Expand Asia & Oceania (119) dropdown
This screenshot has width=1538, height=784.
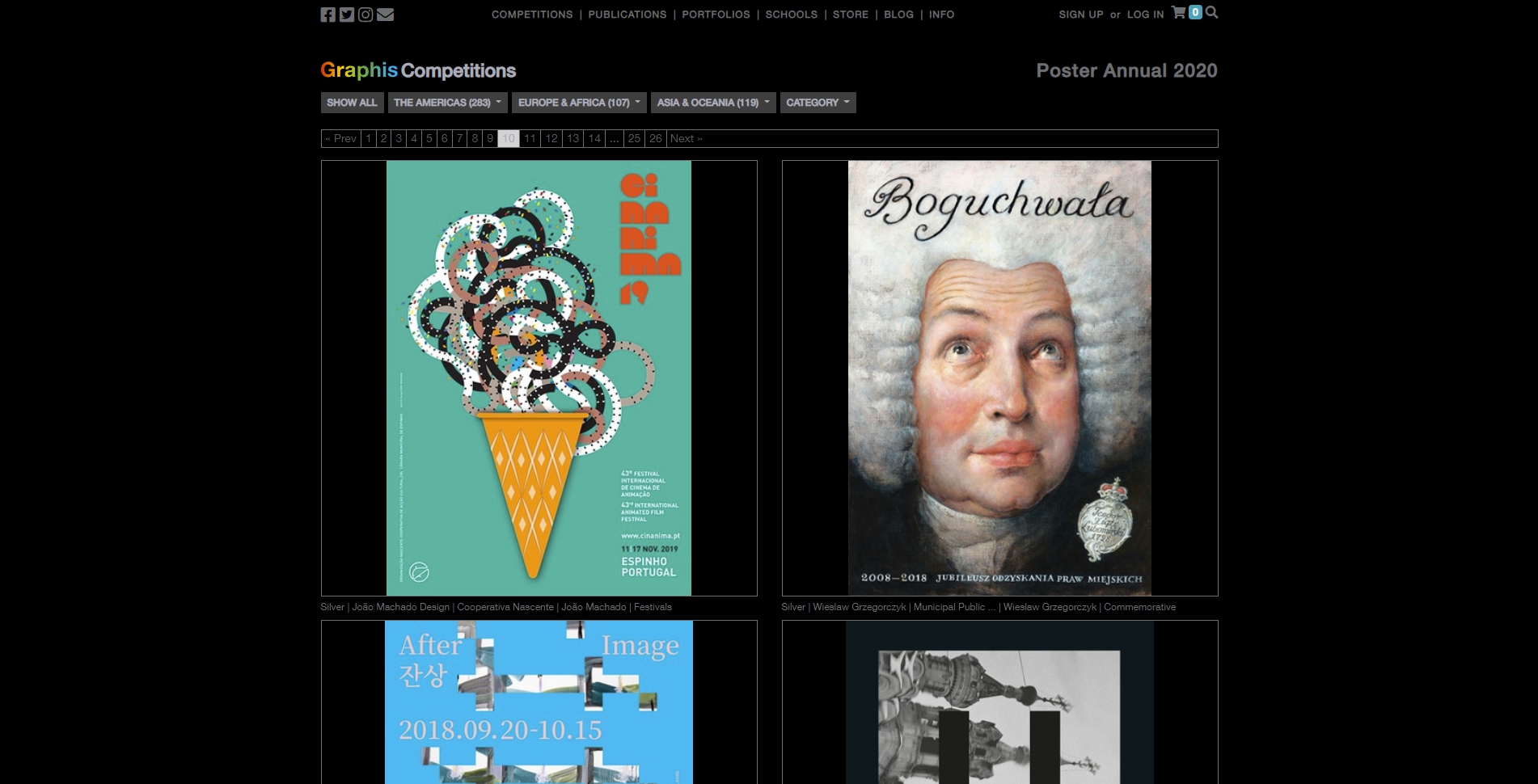(712, 103)
